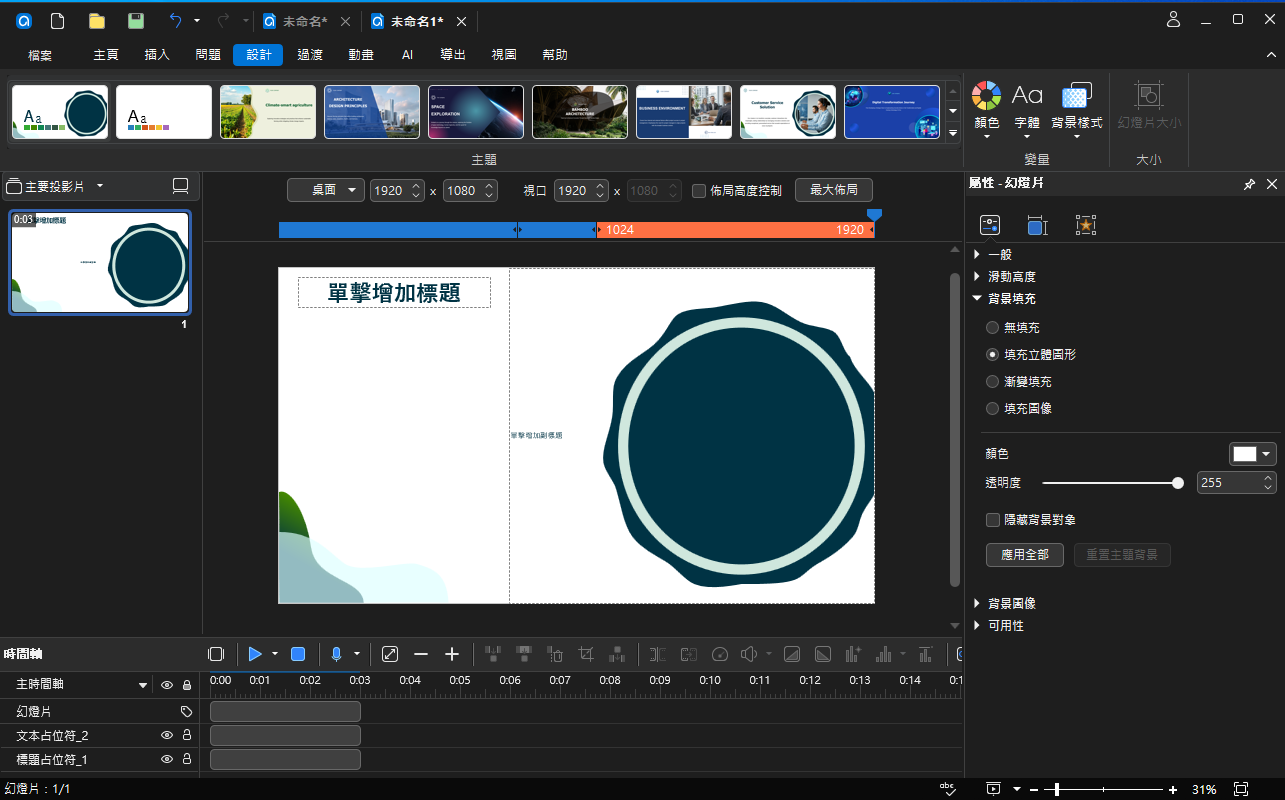Pin the 屬性 properties panel
Screen dimensions: 1285x800
point(1250,184)
